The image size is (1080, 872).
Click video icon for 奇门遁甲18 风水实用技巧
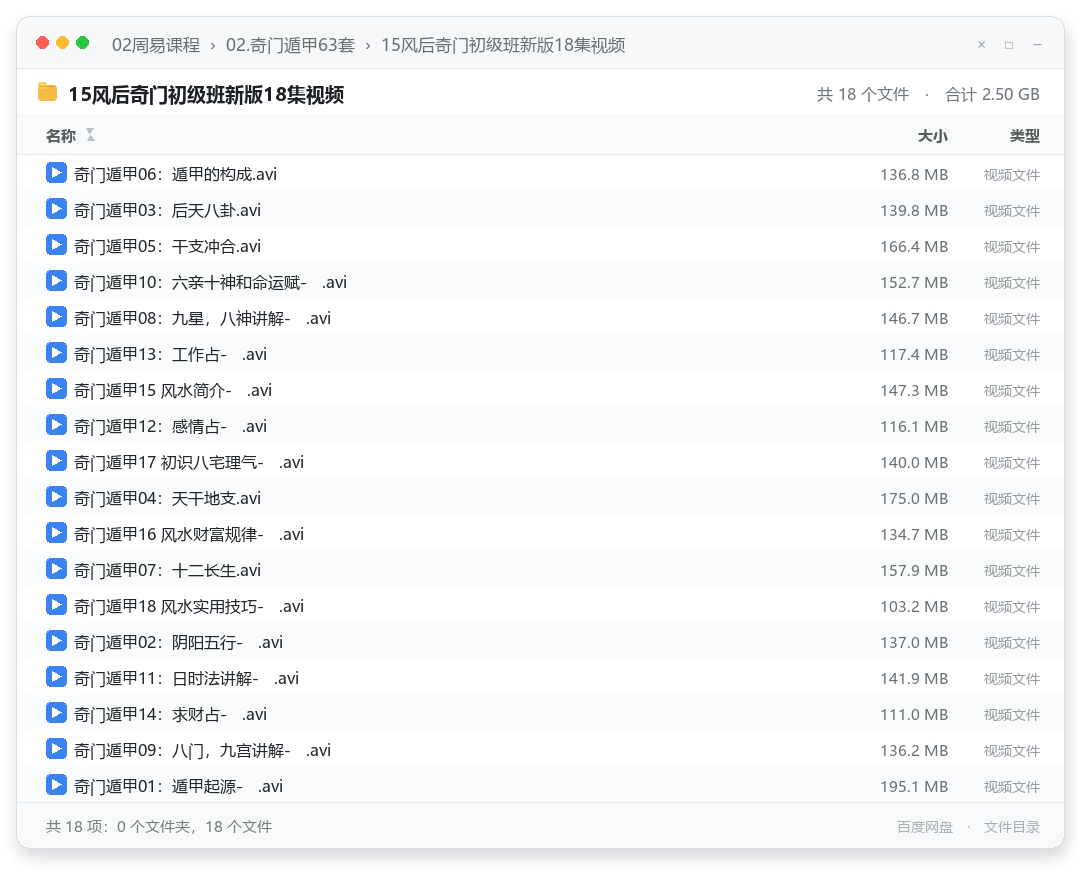pos(56,605)
